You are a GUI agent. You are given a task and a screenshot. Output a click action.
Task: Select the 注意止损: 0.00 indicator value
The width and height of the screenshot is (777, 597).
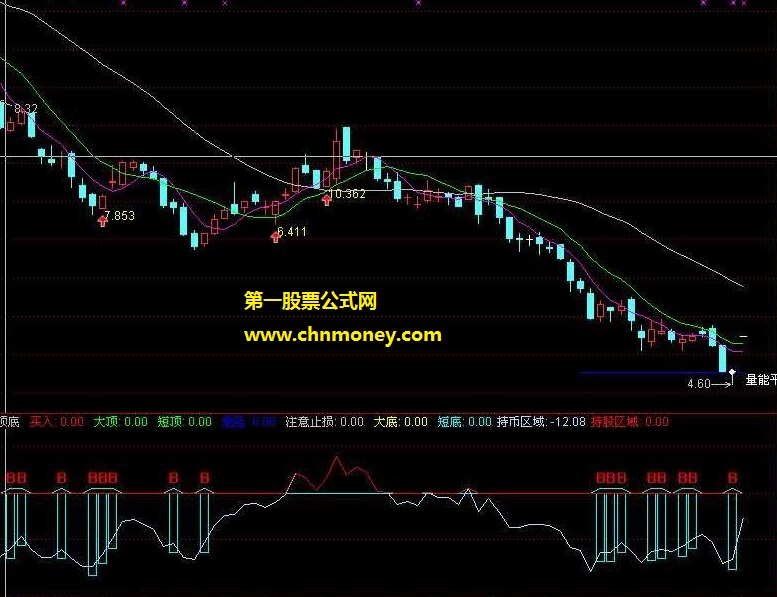(x=325, y=422)
